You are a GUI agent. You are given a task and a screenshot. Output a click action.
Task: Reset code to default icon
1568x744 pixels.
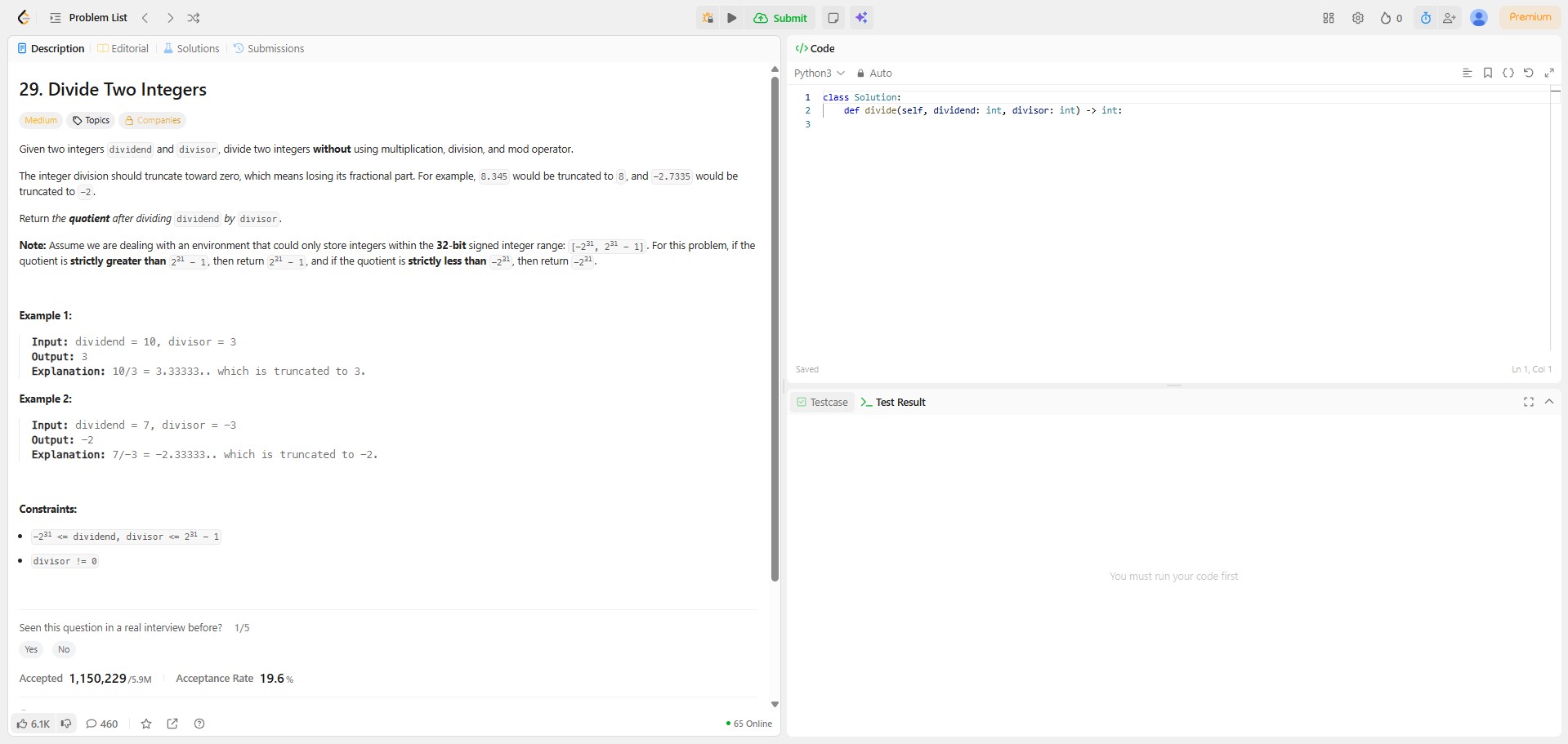pos(1529,73)
